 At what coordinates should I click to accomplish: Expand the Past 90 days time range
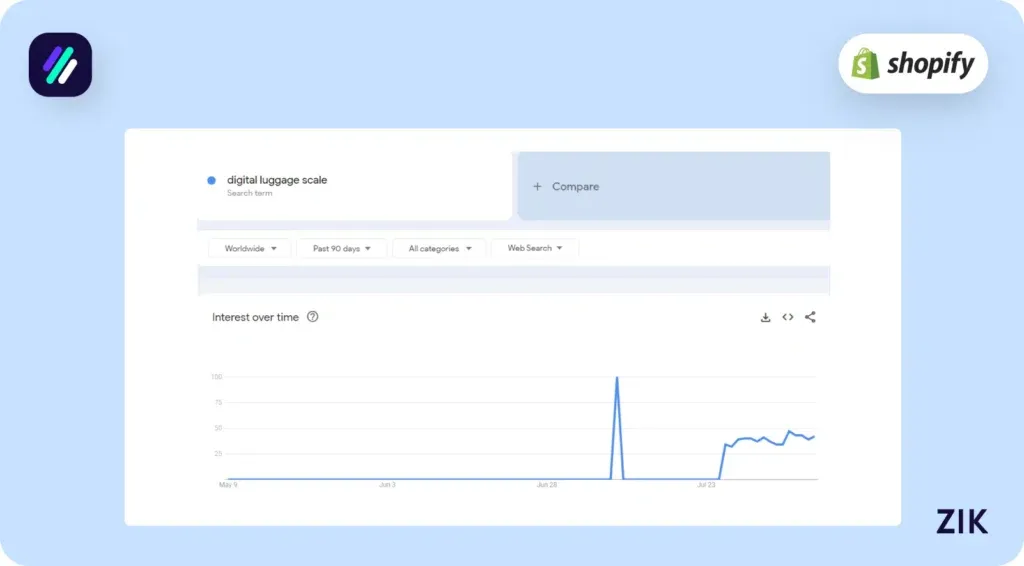click(x=341, y=248)
